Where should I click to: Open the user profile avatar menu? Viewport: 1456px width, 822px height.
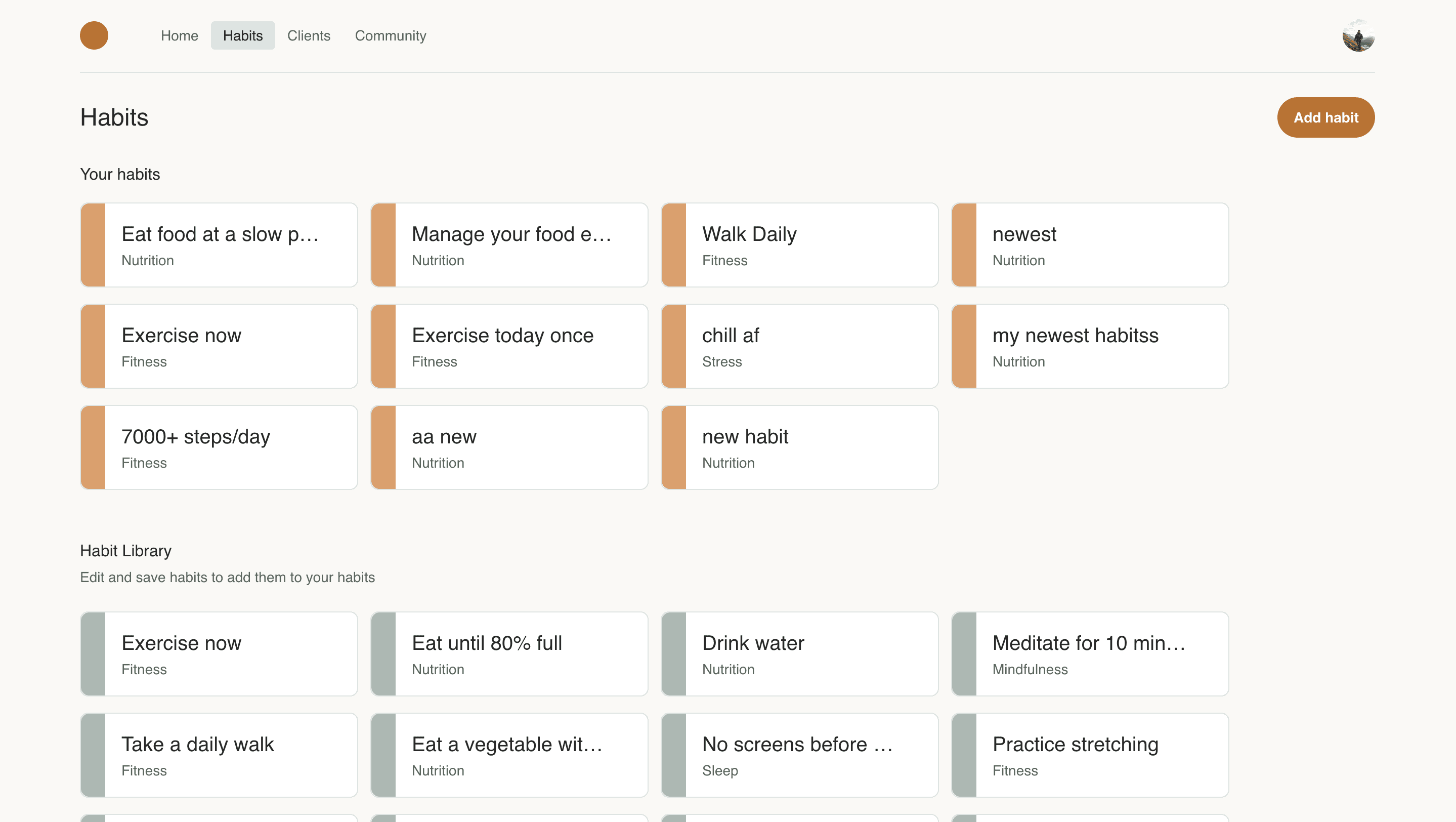tap(1358, 35)
